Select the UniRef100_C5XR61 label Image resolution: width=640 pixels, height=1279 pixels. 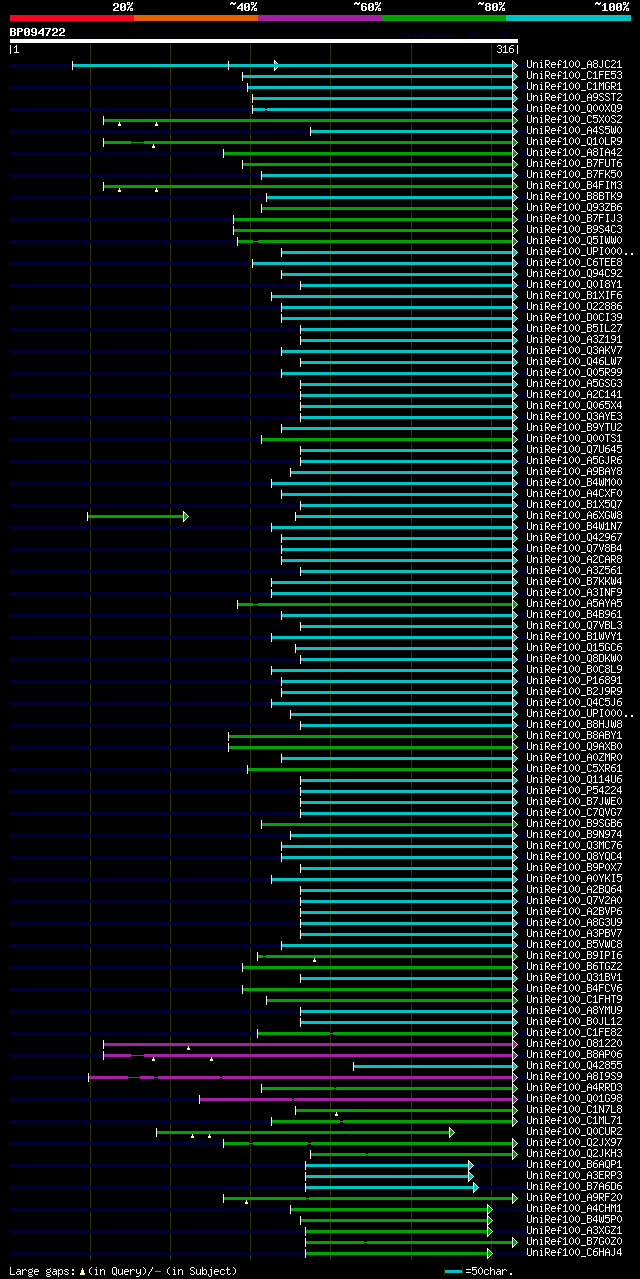574,769
